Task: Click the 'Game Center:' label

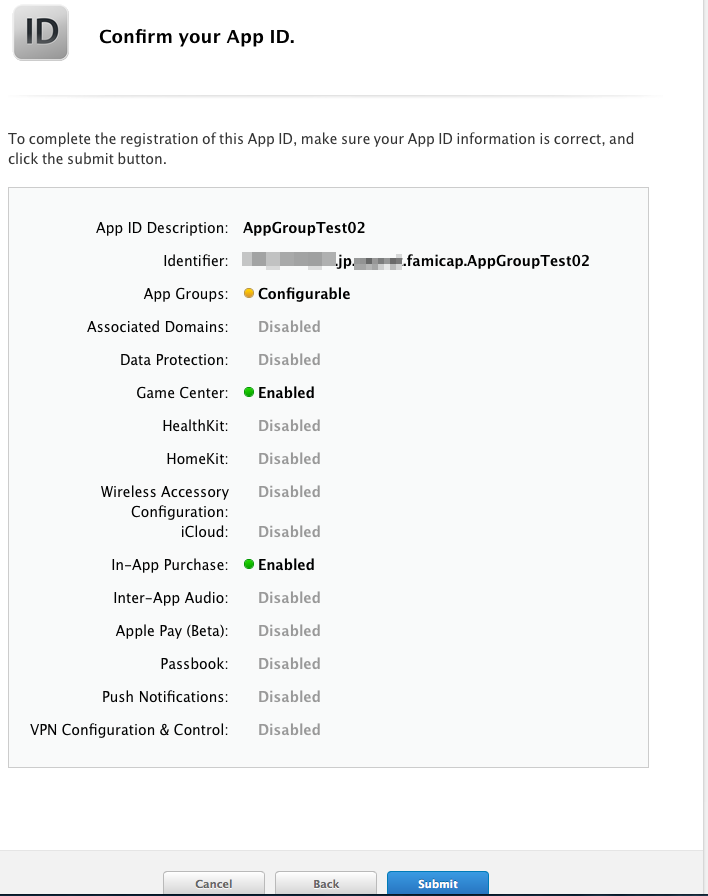Action: click(x=182, y=393)
